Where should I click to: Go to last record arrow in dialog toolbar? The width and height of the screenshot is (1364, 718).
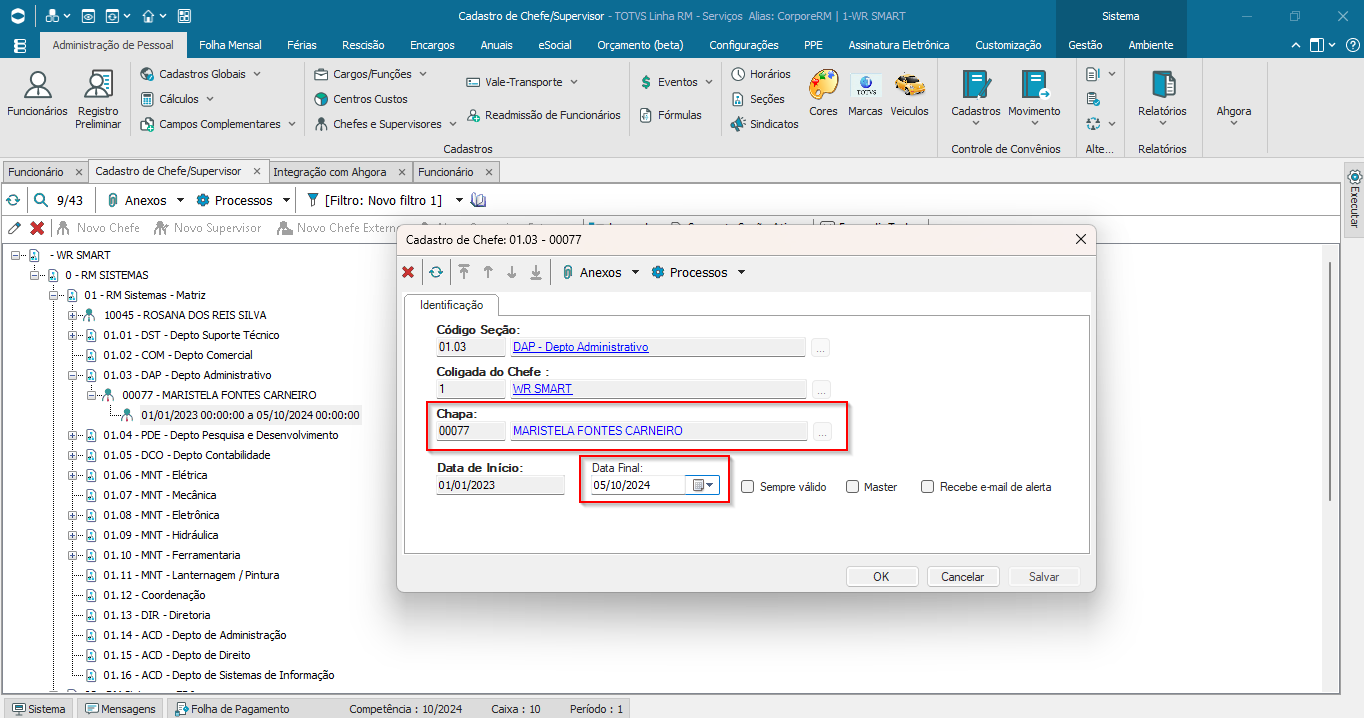(x=536, y=272)
